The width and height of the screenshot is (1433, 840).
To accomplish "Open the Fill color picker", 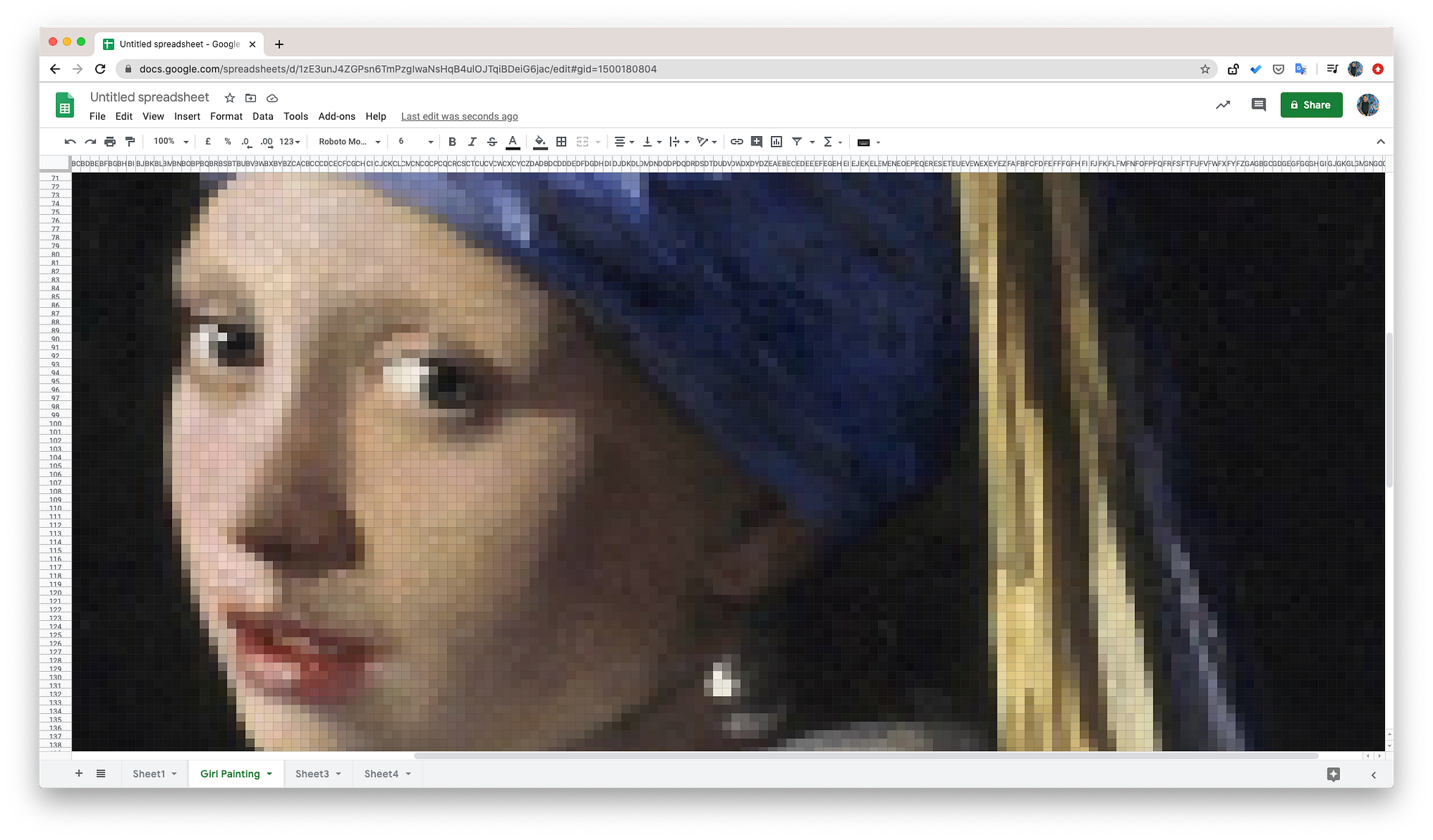I will [540, 141].
